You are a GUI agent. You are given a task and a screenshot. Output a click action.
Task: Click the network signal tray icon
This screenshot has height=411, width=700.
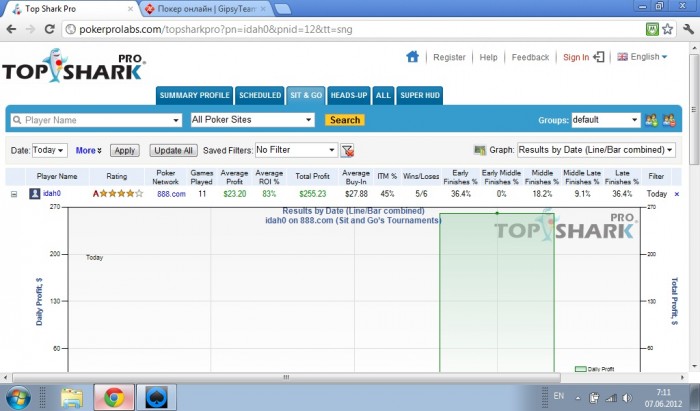[611, 398]
